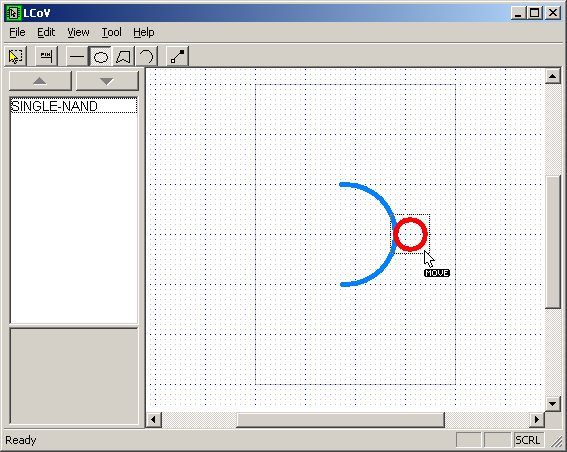Select the ellipse drawing tool

tap(101, 56)
